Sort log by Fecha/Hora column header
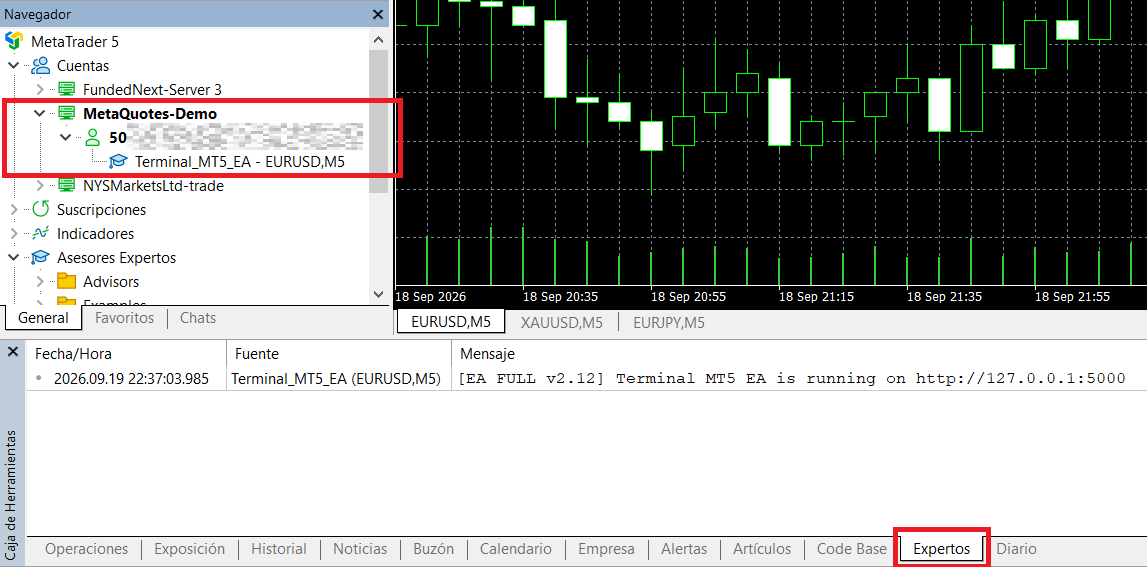 point(127,354)
